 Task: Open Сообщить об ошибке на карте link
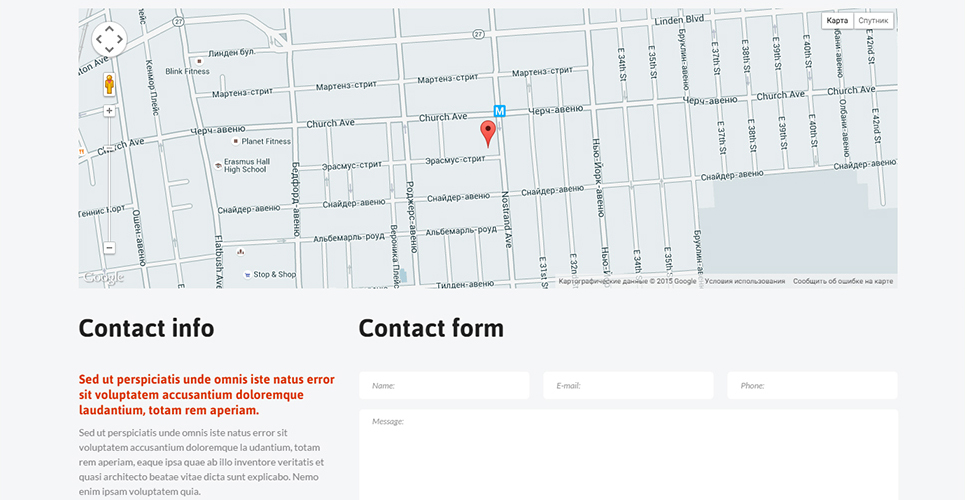coord(843,281)
